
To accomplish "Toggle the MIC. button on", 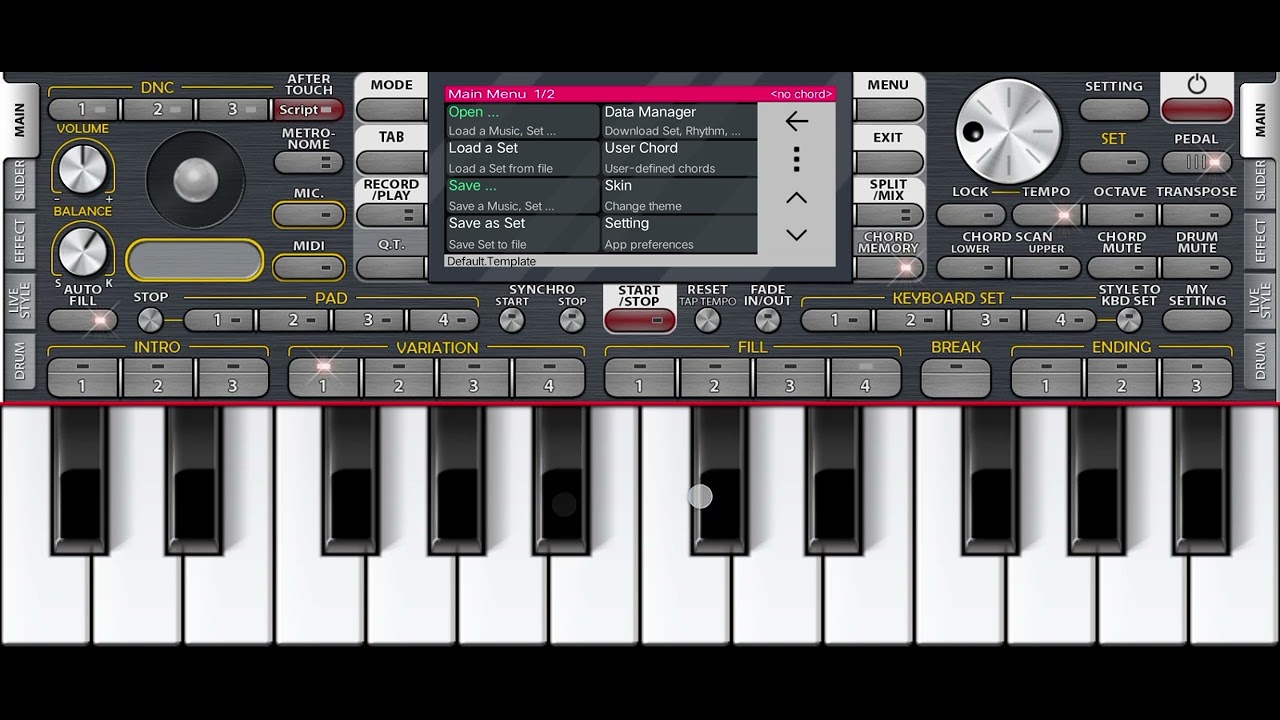I will coord(308,215).
